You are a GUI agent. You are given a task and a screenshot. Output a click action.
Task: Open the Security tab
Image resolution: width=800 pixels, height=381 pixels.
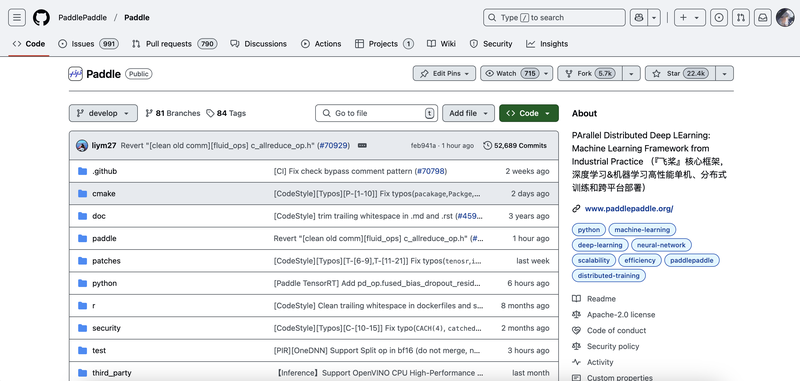(491, 44)
